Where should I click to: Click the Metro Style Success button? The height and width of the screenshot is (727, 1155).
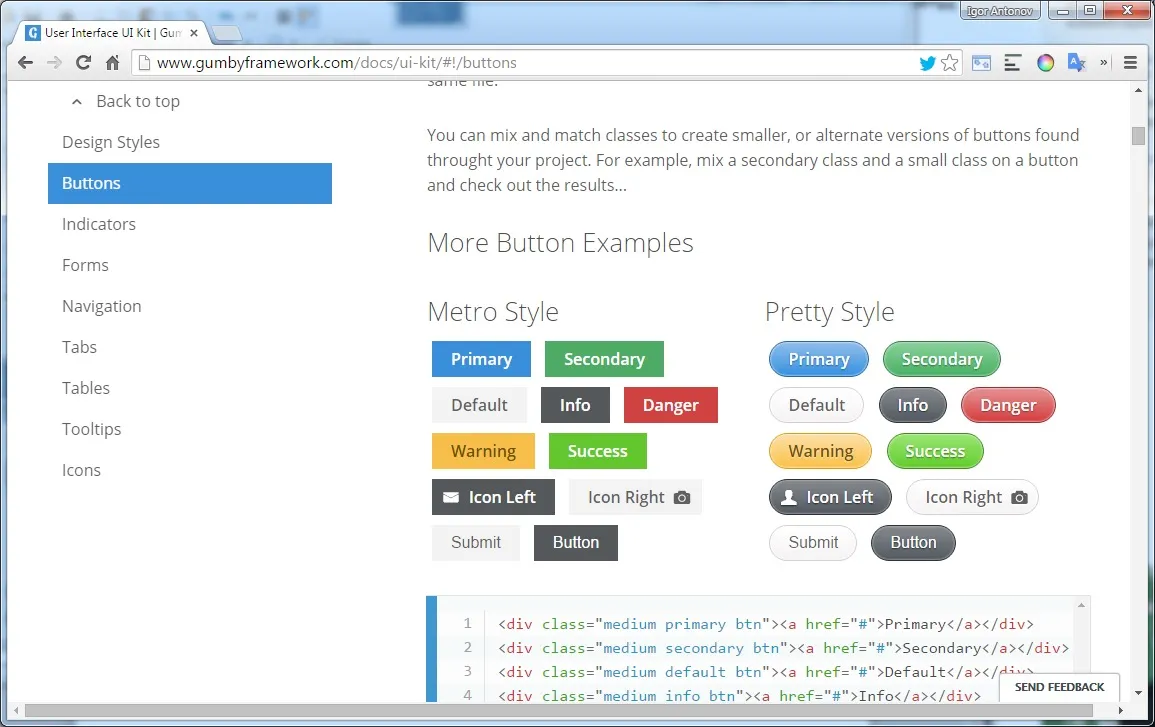[x=597, y=451]
